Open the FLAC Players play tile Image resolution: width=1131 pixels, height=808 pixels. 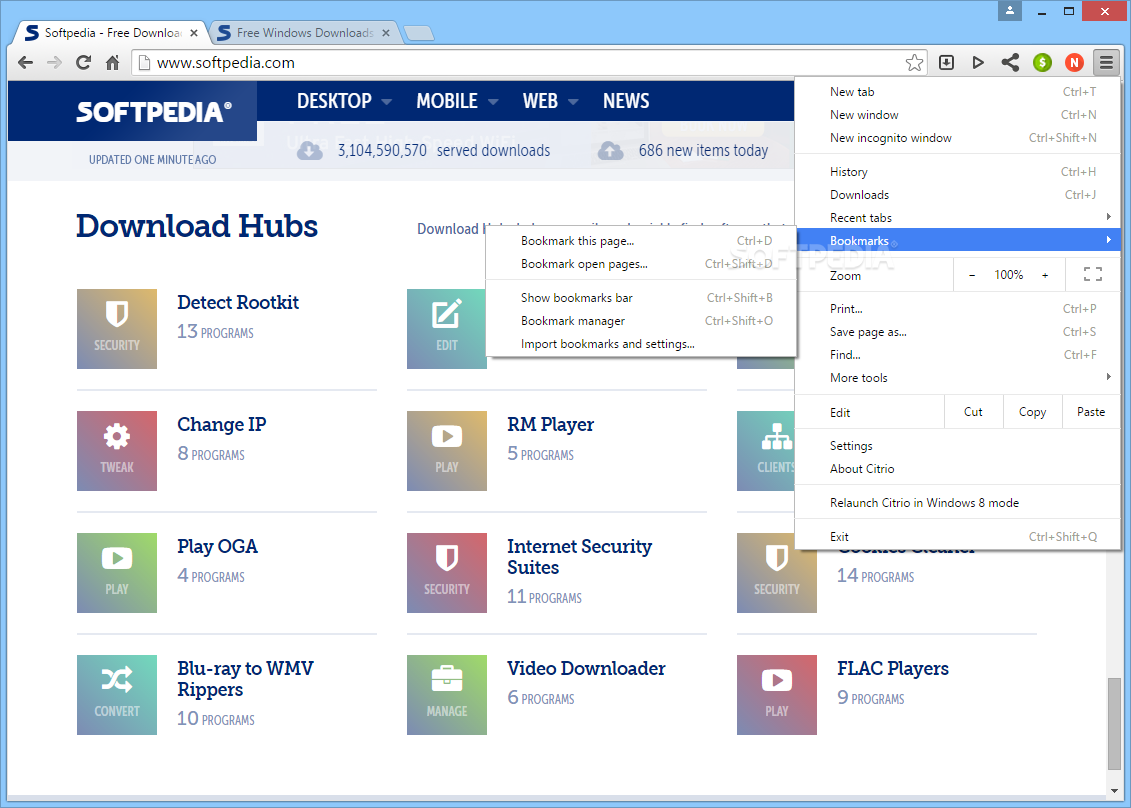776,695
